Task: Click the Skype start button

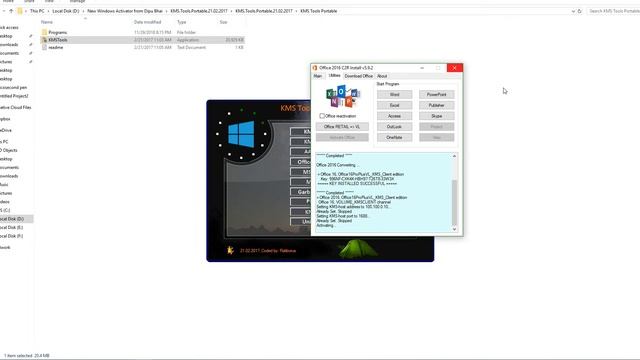Action: (x=436, y=116)
